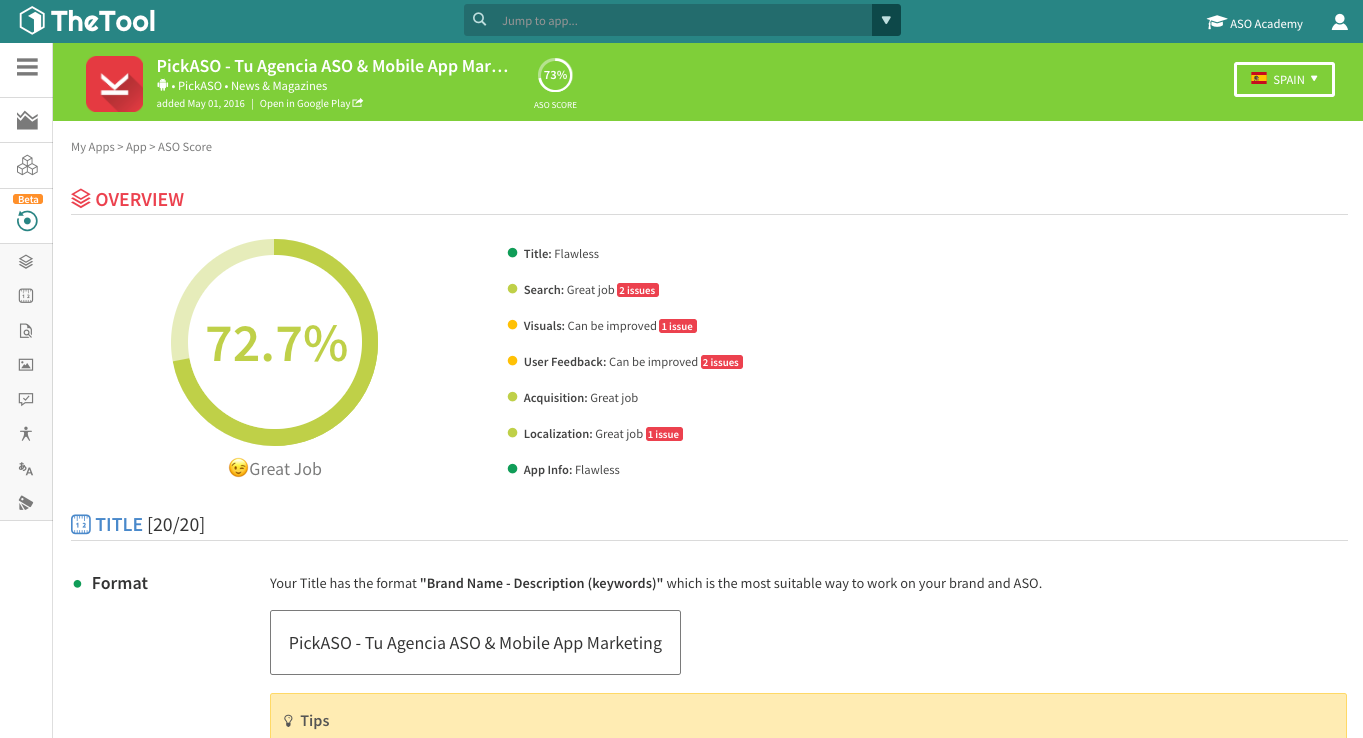This screenshot has height=738, width=1363.
Task: Click the search magnifier icon in top bar
Action: click(x=480, y=20)
